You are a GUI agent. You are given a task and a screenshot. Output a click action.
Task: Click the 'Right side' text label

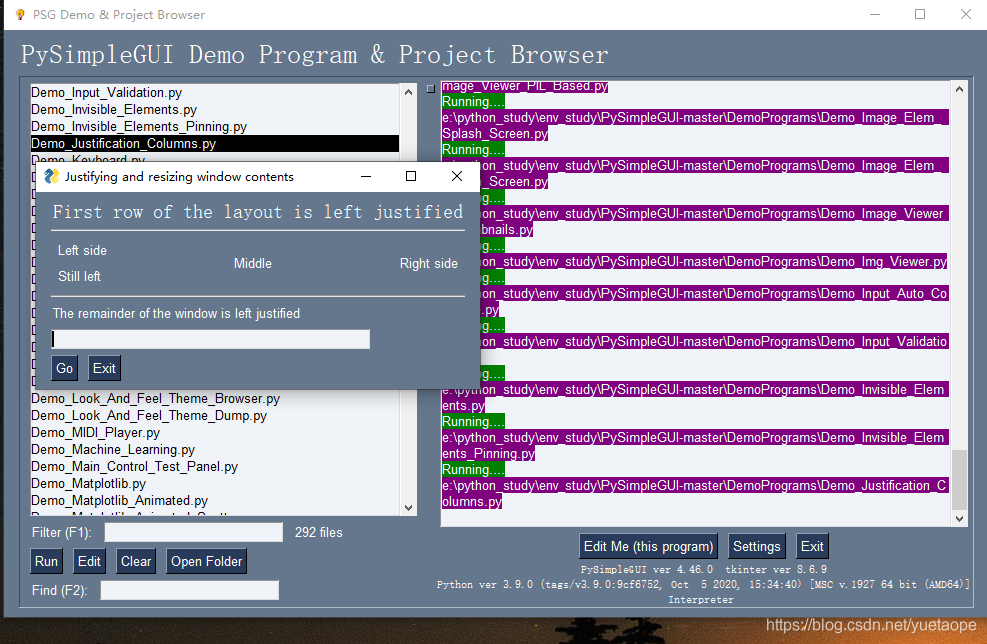point(429,264)
